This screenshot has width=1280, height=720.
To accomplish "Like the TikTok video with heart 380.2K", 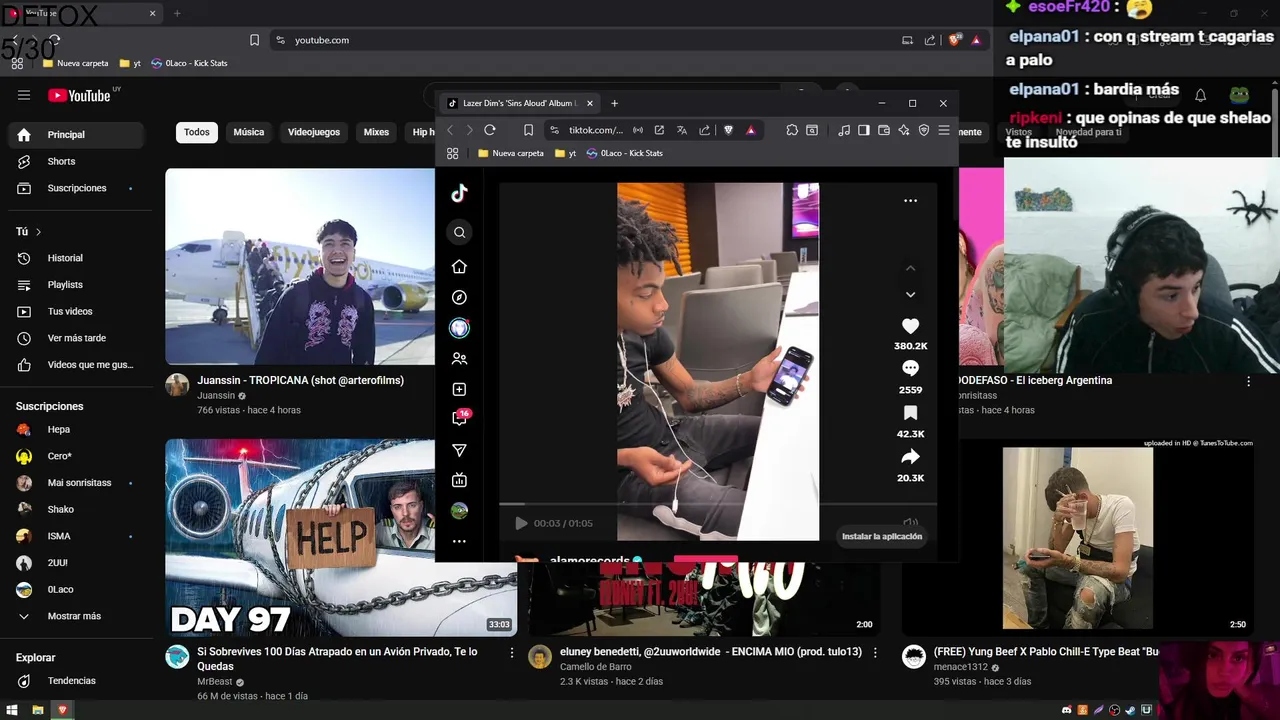I will coord(910,326).
